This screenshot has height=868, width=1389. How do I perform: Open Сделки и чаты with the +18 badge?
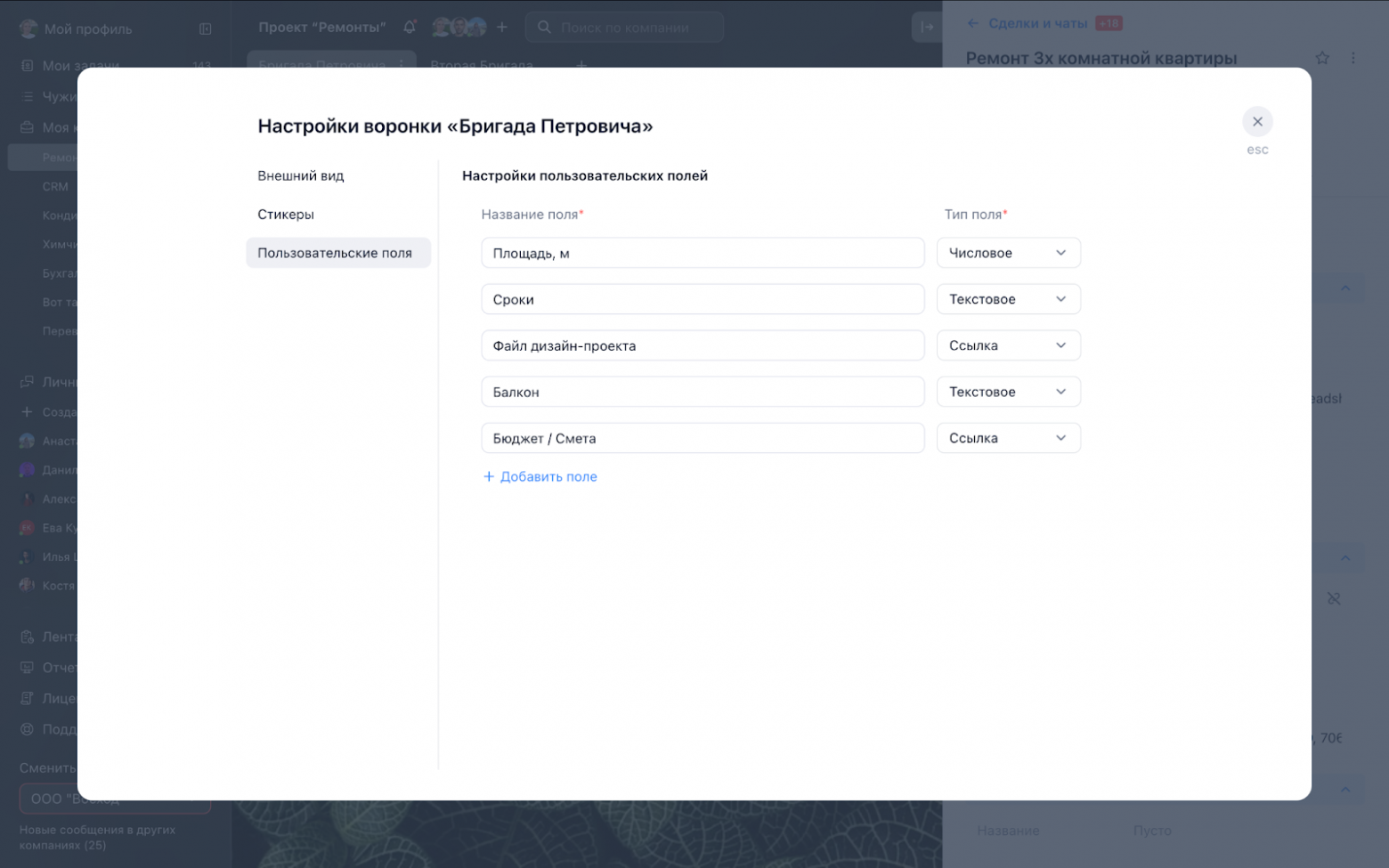tap(1036, 23)
